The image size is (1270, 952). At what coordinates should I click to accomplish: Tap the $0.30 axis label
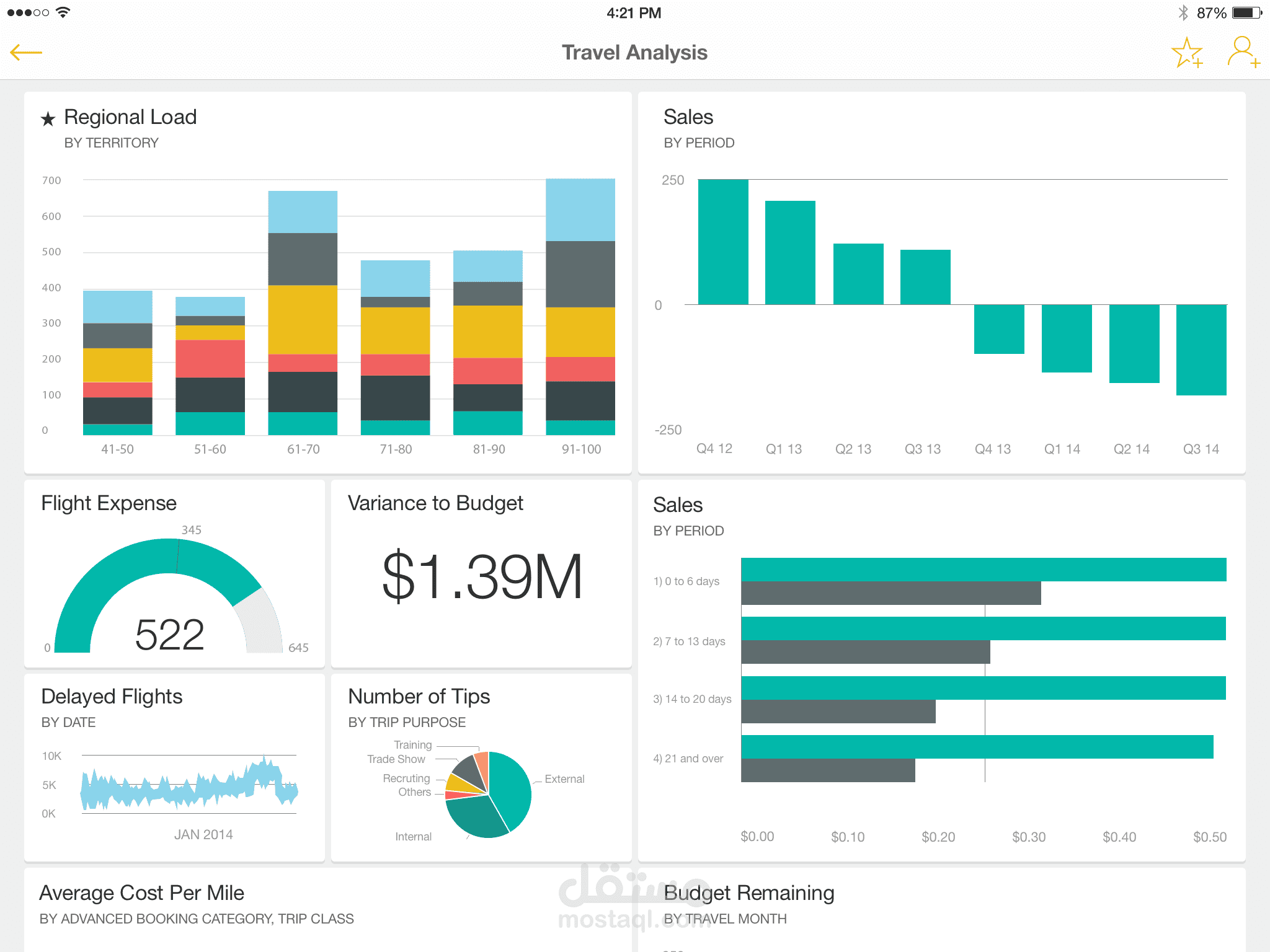(1029, 837)
